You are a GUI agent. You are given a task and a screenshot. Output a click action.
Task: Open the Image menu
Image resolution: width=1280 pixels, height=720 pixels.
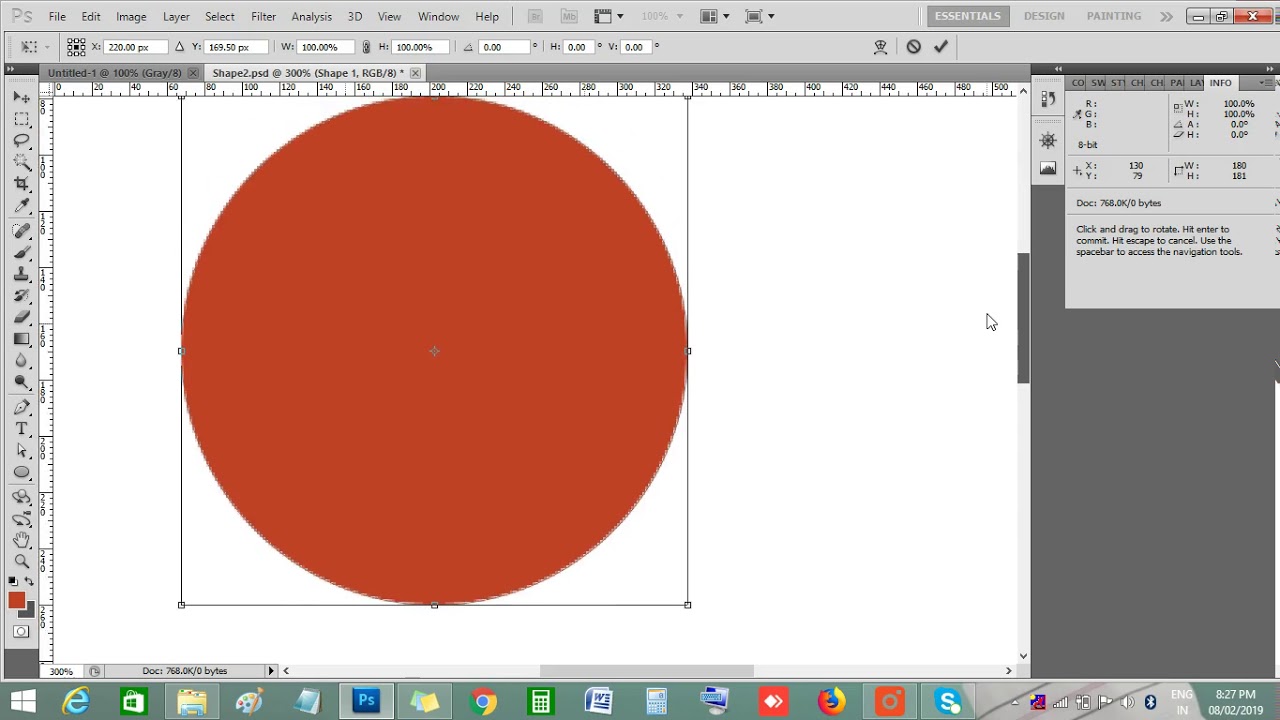(131, 17)
